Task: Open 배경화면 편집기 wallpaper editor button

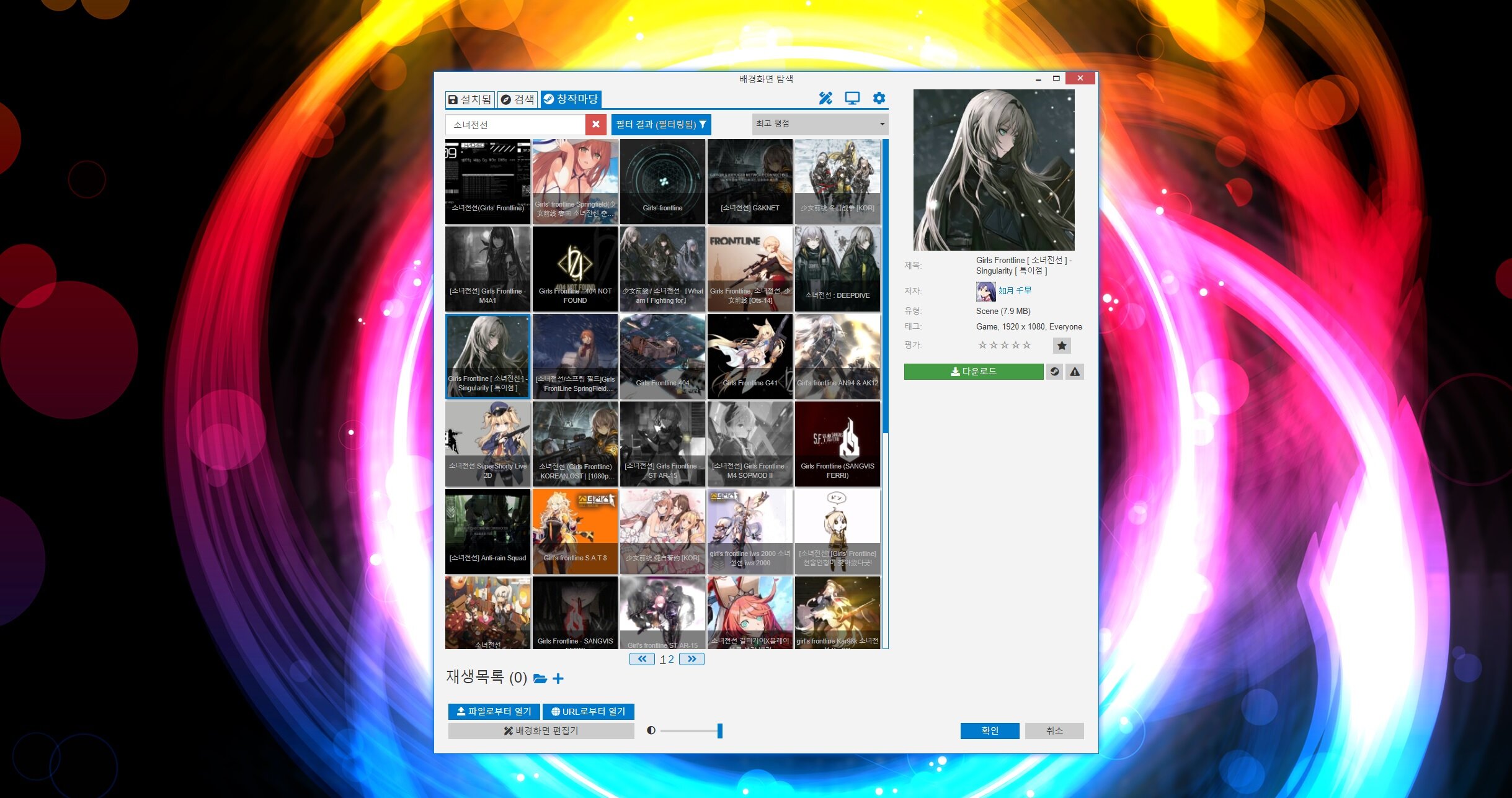Action: (541, 731)
